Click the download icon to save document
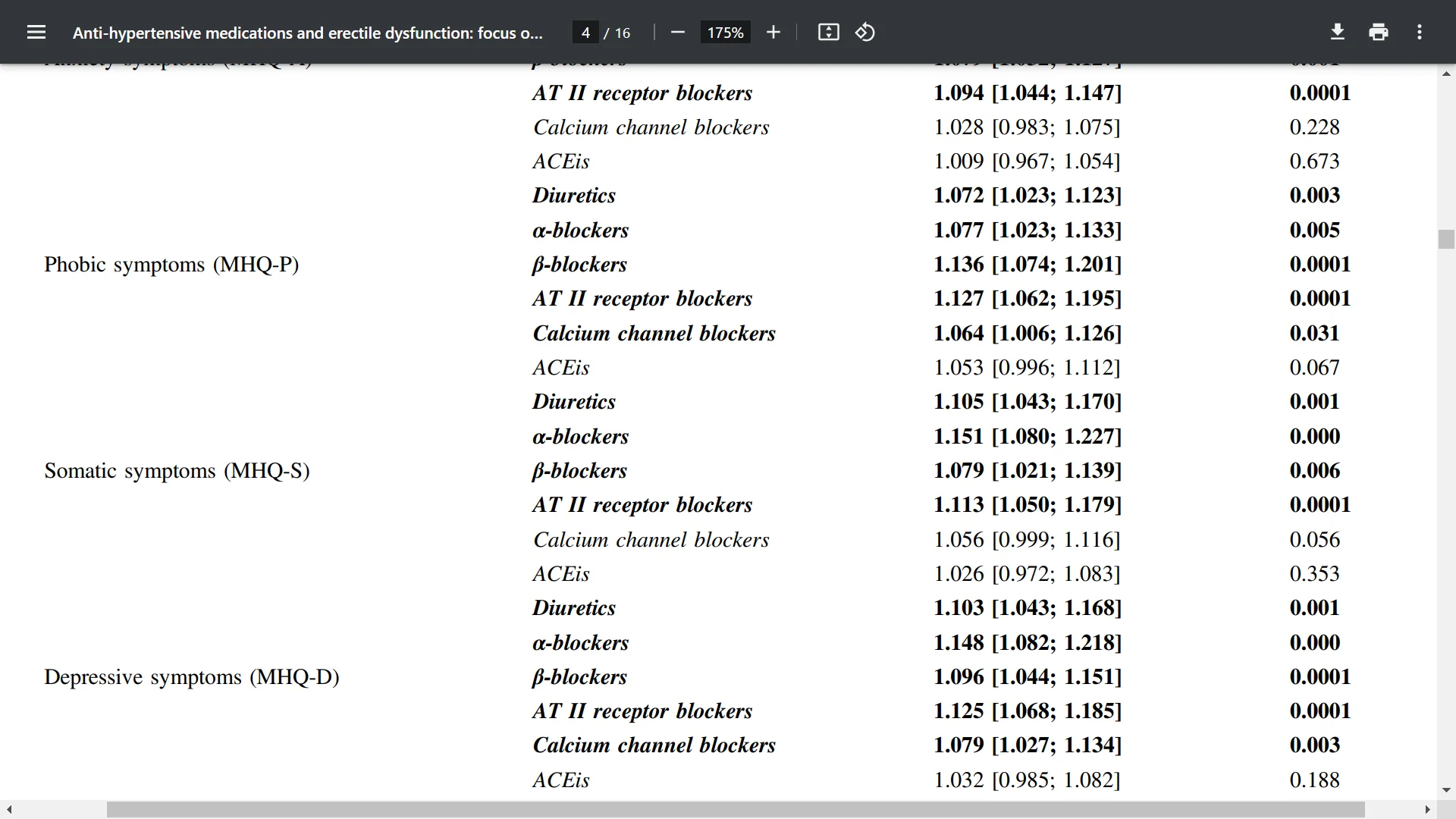Viewport: 1456px width, 819px height. pos(1338,33)
